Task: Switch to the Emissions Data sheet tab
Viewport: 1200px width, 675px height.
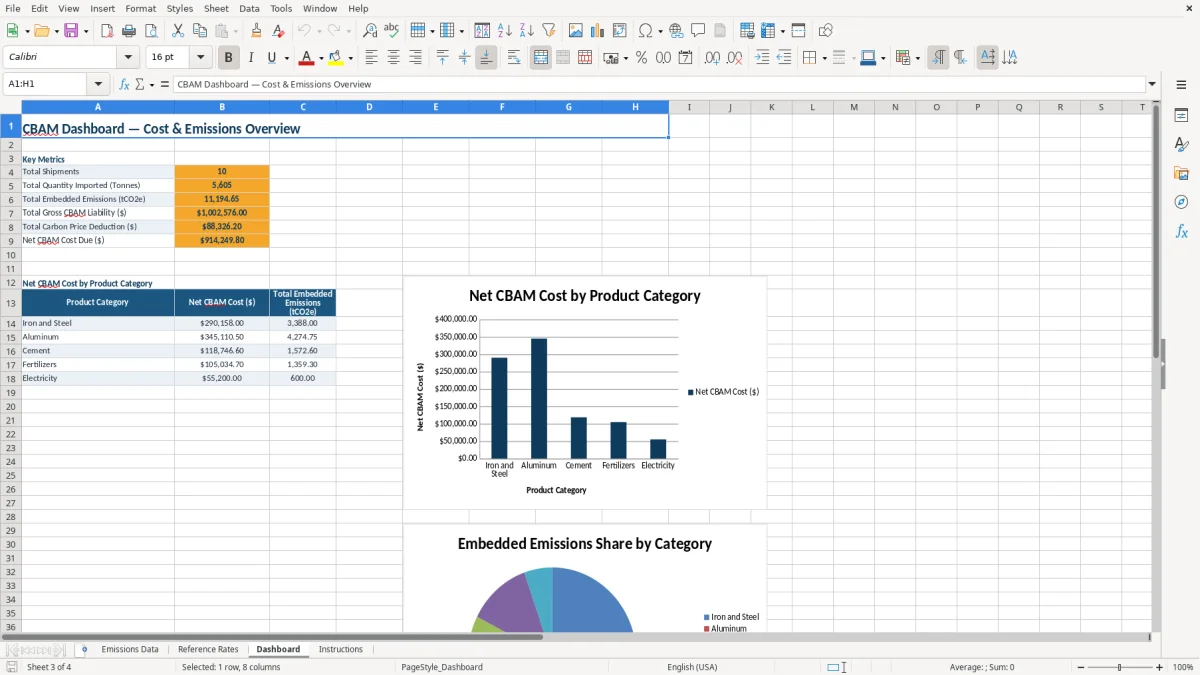Action: click(130, 649)
